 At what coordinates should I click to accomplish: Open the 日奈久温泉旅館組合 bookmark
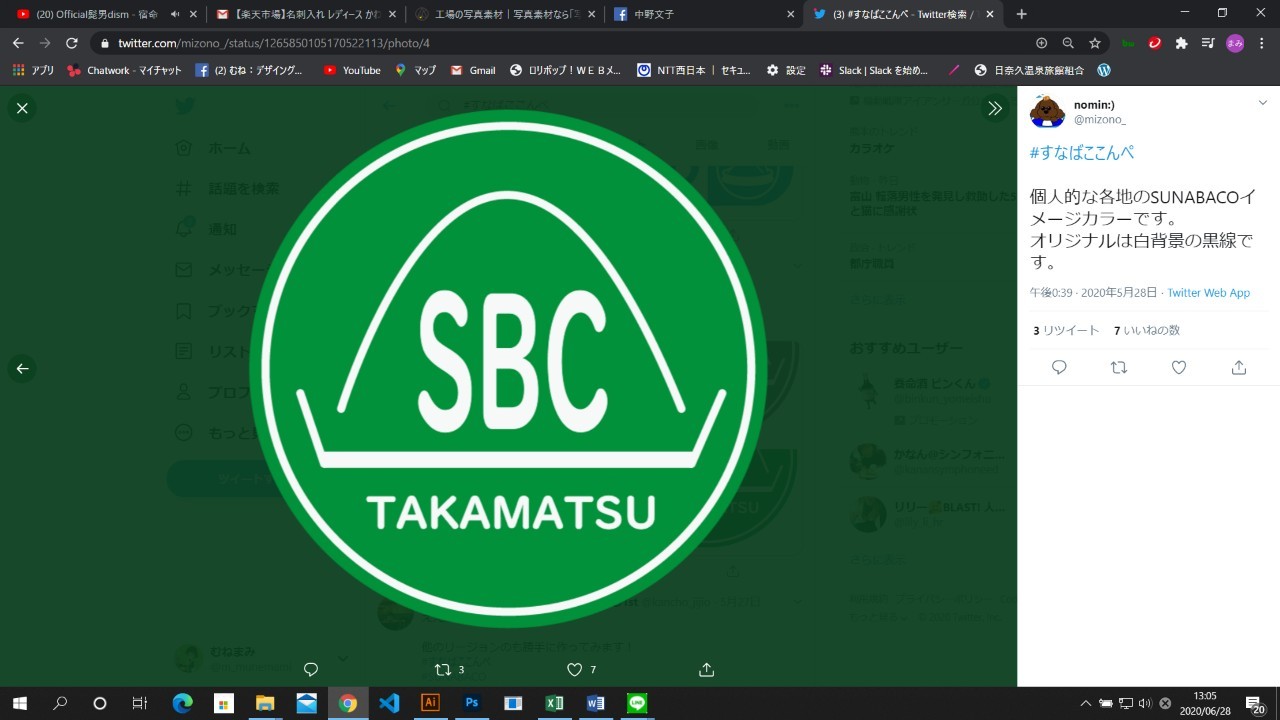(x=1031, y=70)
